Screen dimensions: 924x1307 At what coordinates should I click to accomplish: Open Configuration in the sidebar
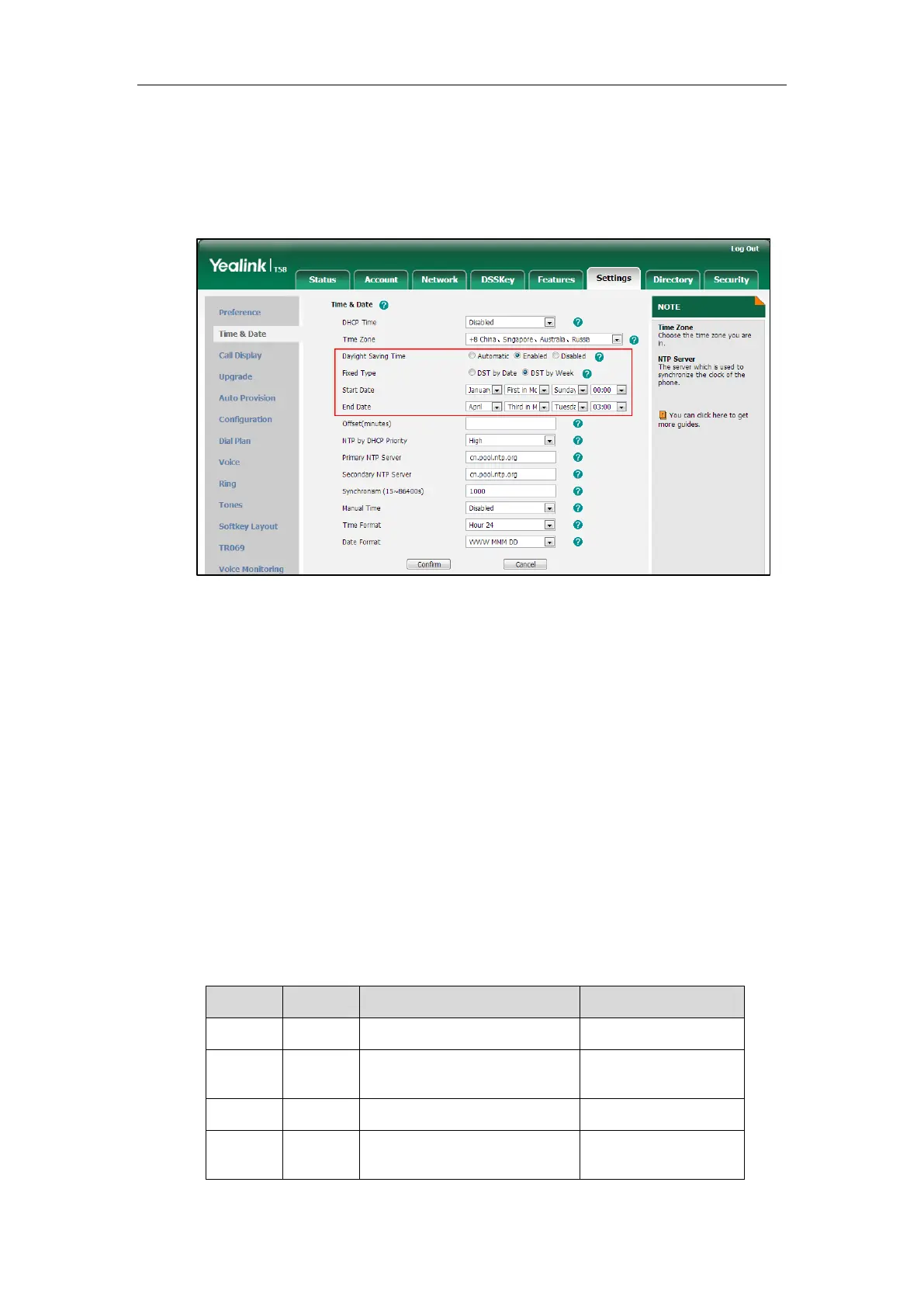[x=245, y=420]
